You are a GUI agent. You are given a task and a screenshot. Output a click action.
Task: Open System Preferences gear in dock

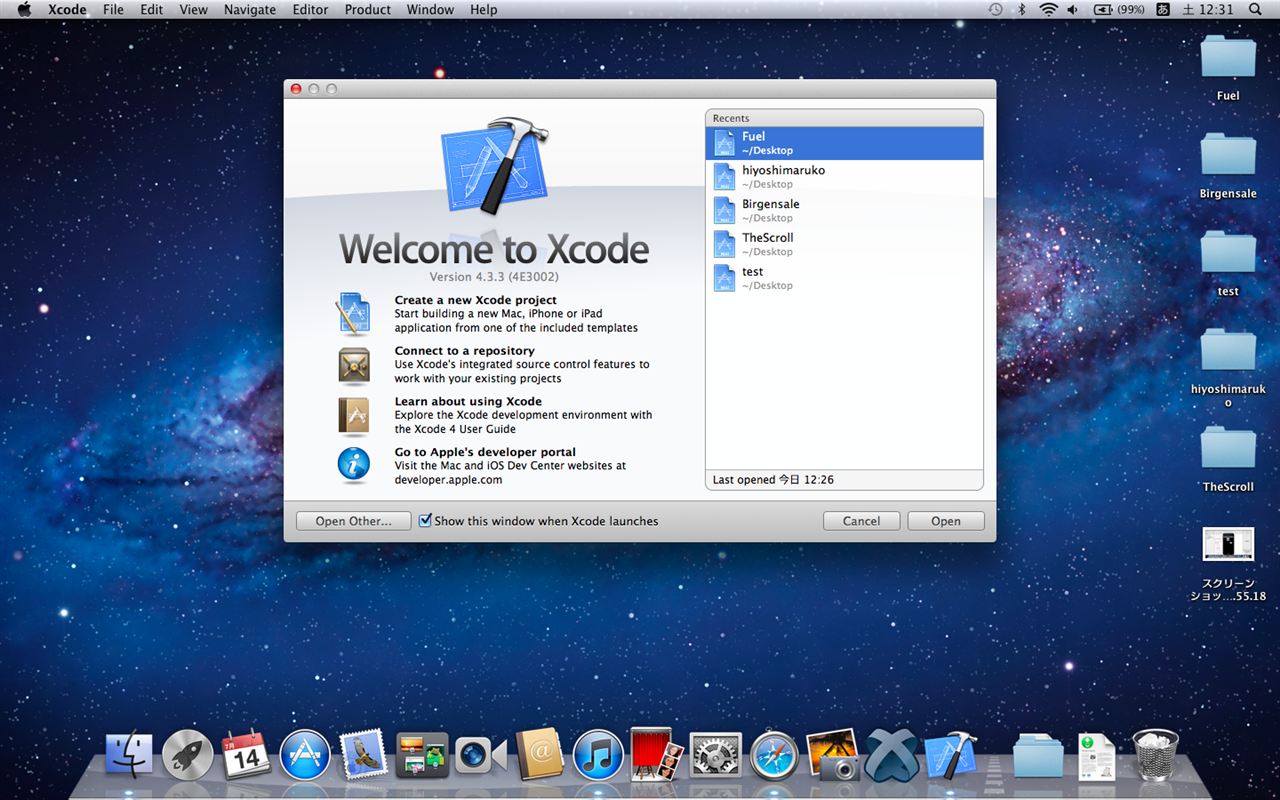coord(716,755)
